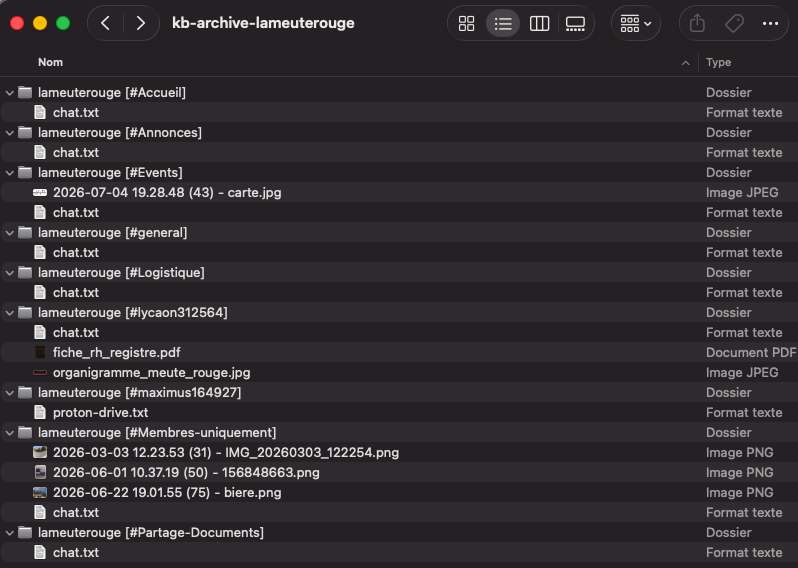Go back with the left arrow
Viewport: 798px width, 568px height.
pos(105,23)
